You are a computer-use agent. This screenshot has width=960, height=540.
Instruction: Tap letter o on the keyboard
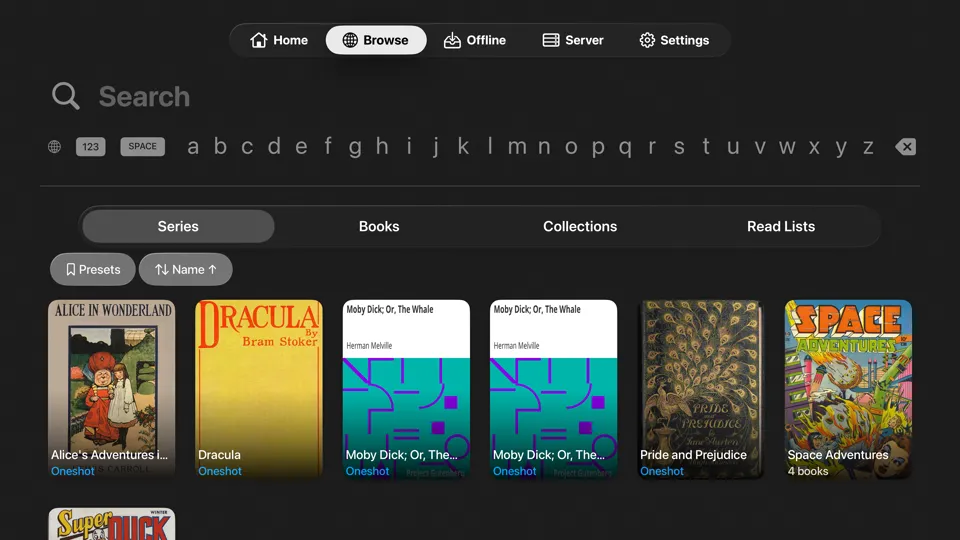pos(571,147)
